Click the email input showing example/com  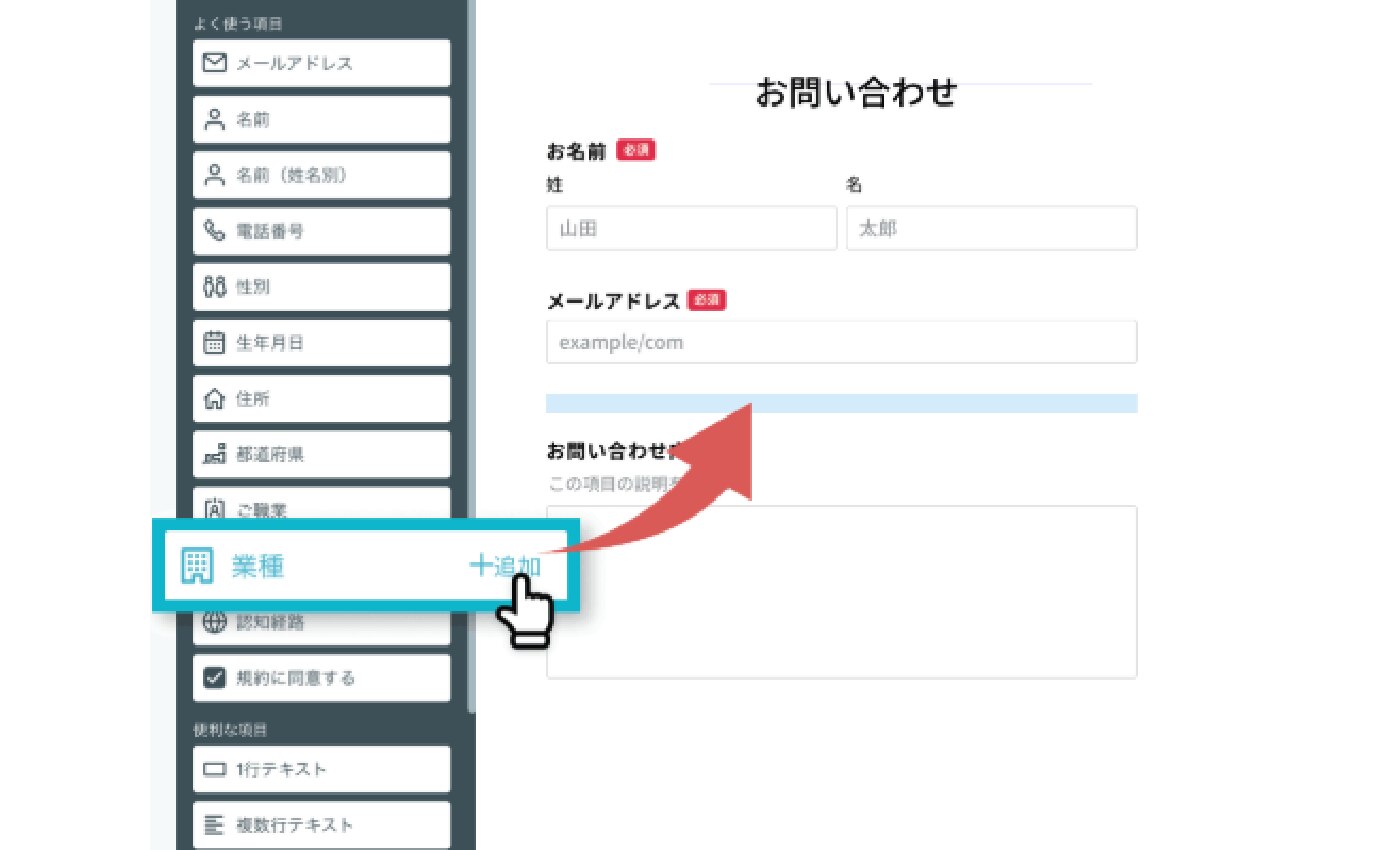842,342
